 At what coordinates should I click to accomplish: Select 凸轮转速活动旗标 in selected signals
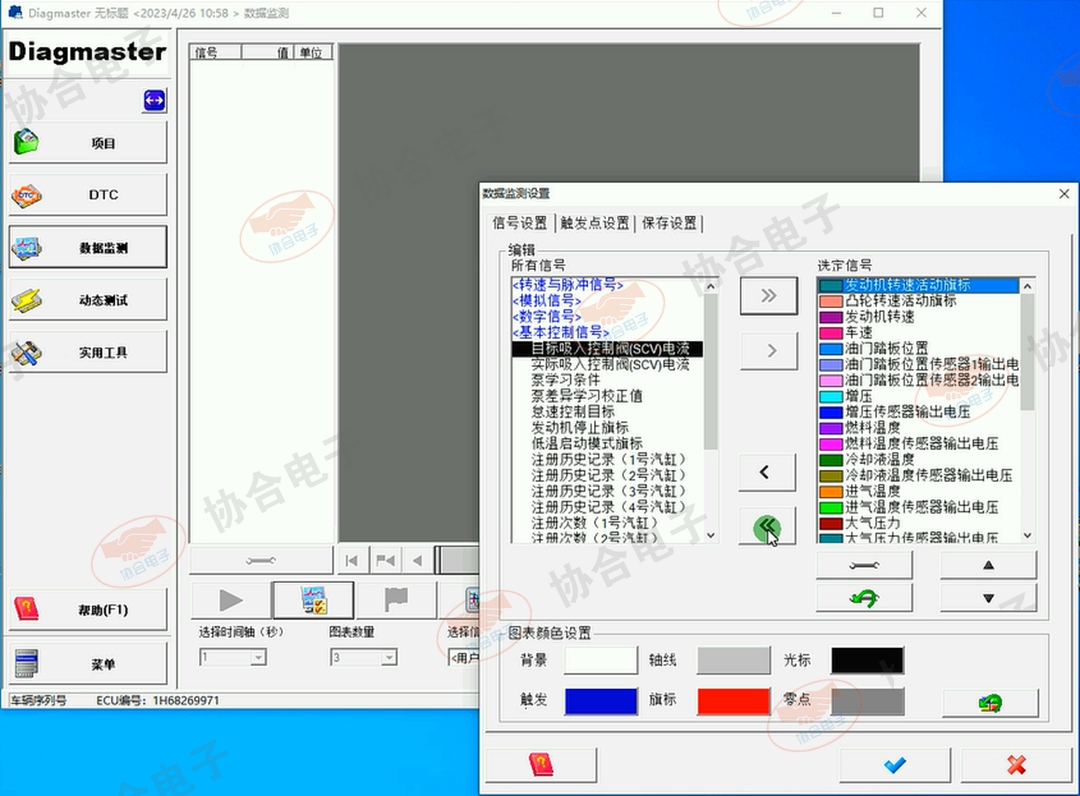[x=901, y=300]
